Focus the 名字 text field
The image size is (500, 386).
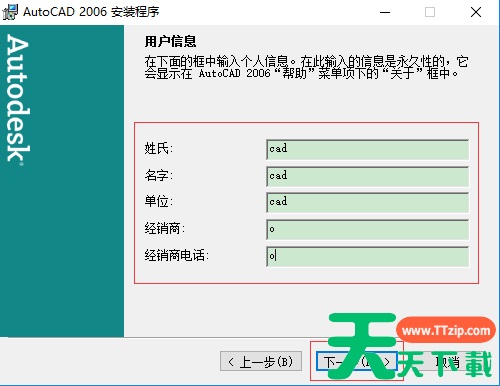[368, 176]
